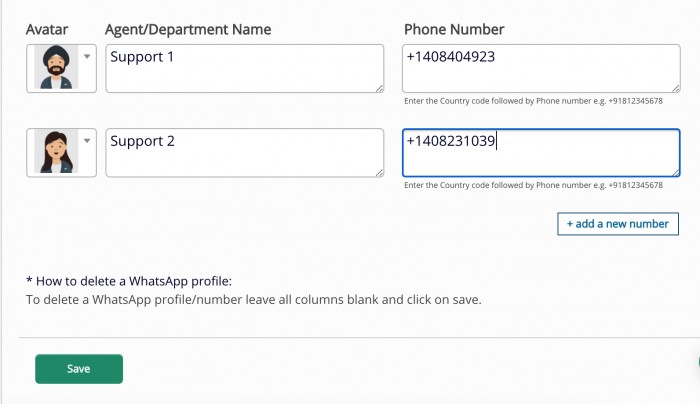Viewport: 700px width, 404px height.
Task: Click the country code hint under second phone field
Action: tap(533, 185)
